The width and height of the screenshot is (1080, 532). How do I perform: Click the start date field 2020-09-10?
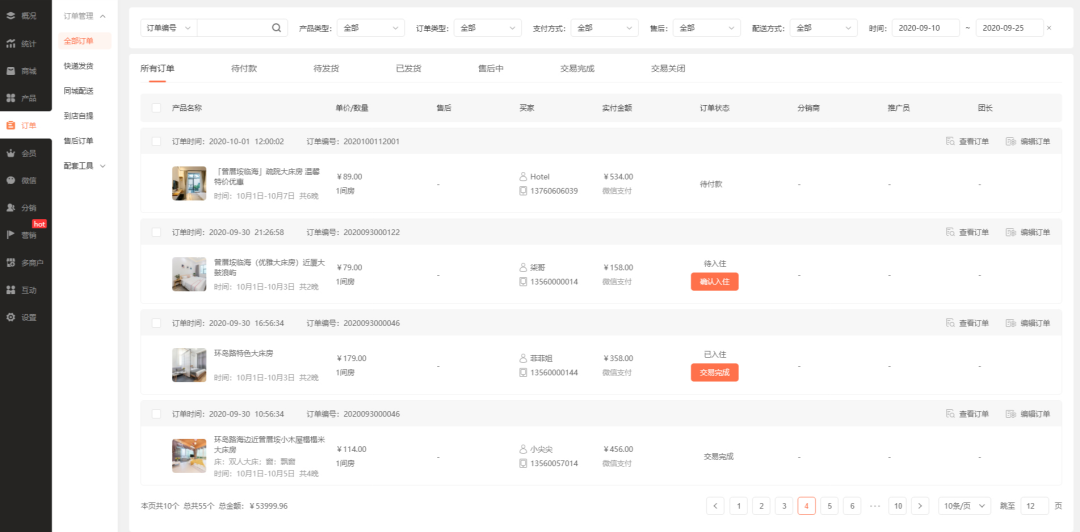924,28
